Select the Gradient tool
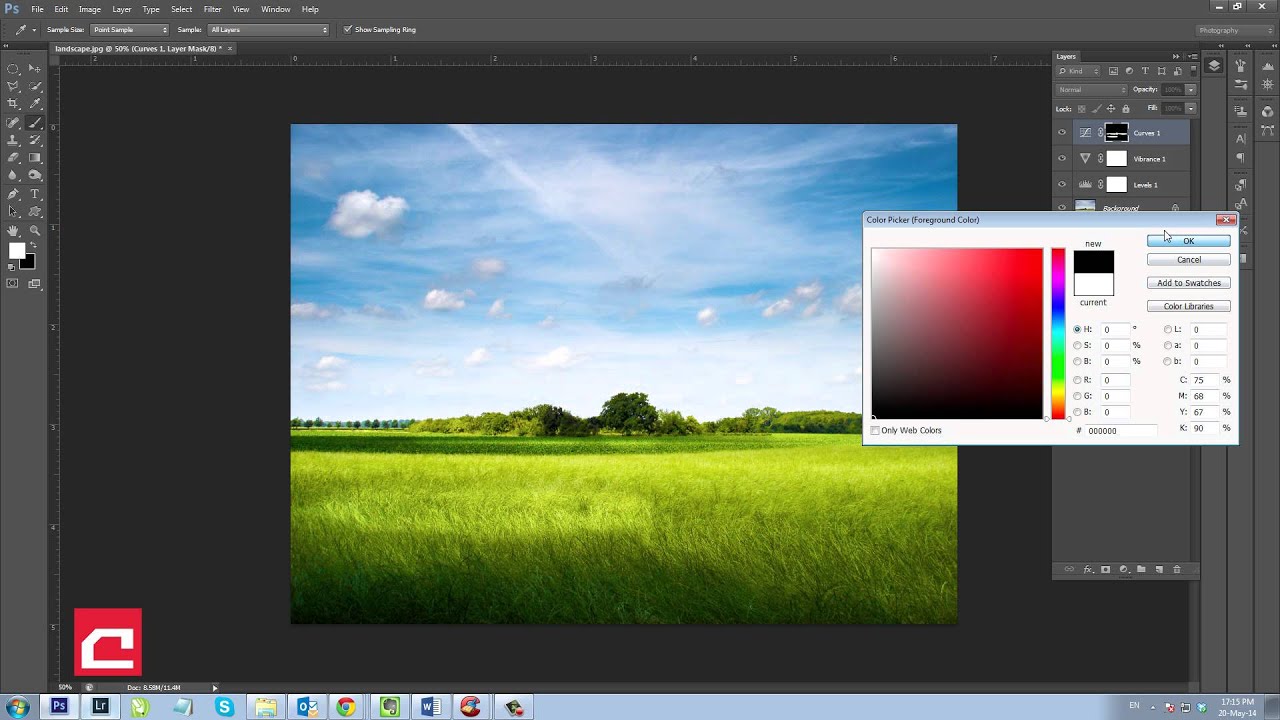Viewport: 1280px width, 720px height. click(x=35, y=158)
